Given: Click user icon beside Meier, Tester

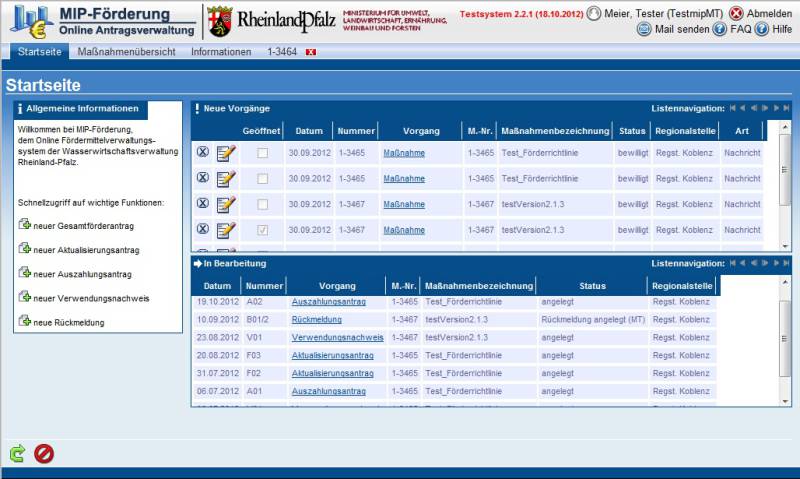Looking at the screenshot, I should pos(593,13).
